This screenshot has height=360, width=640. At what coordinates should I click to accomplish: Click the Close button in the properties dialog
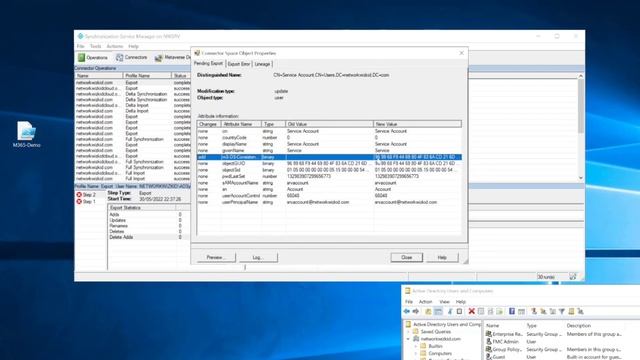[x=407, y=258]
